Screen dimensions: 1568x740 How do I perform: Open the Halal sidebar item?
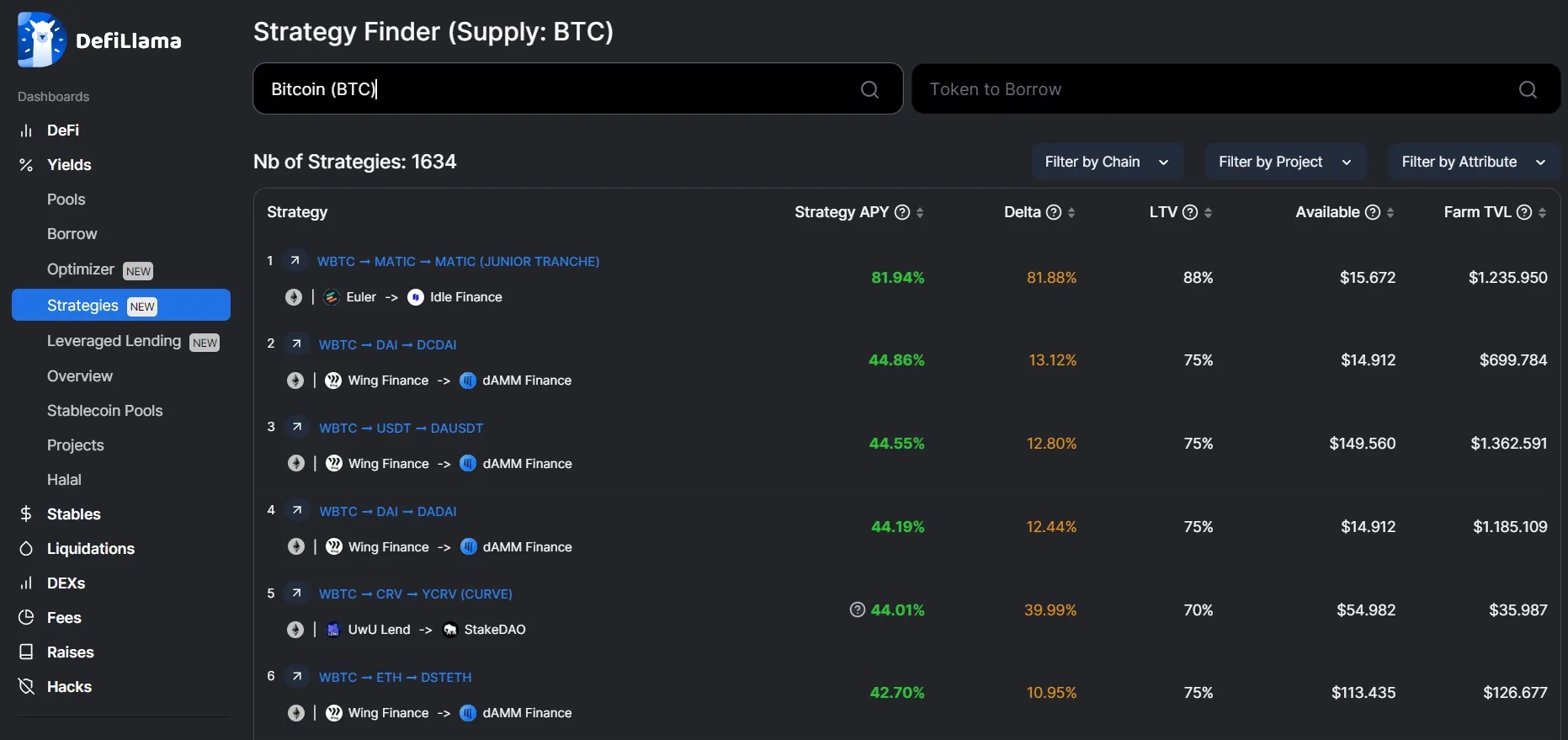point(64,480)
